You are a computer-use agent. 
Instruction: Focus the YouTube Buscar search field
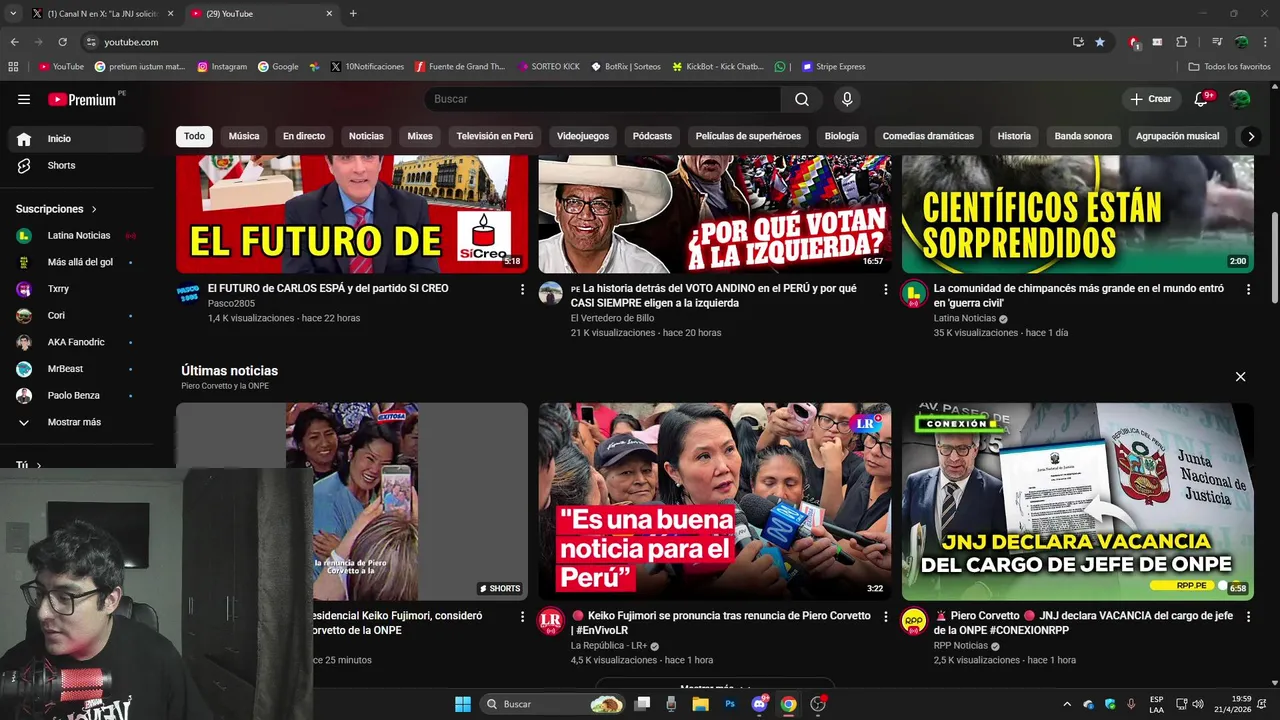click(x=603, y=99)
